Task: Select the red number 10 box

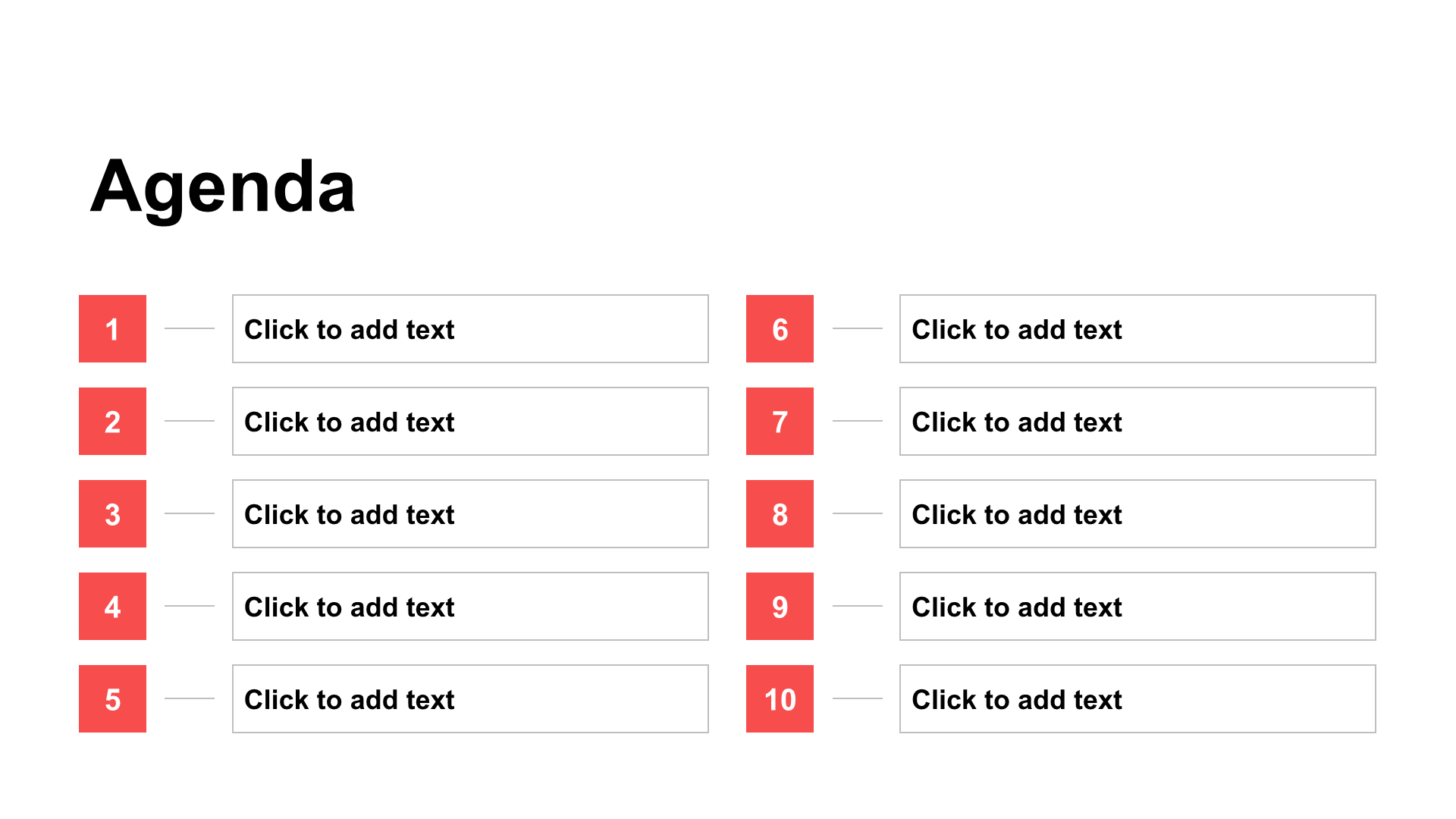Action: (780, 698)
